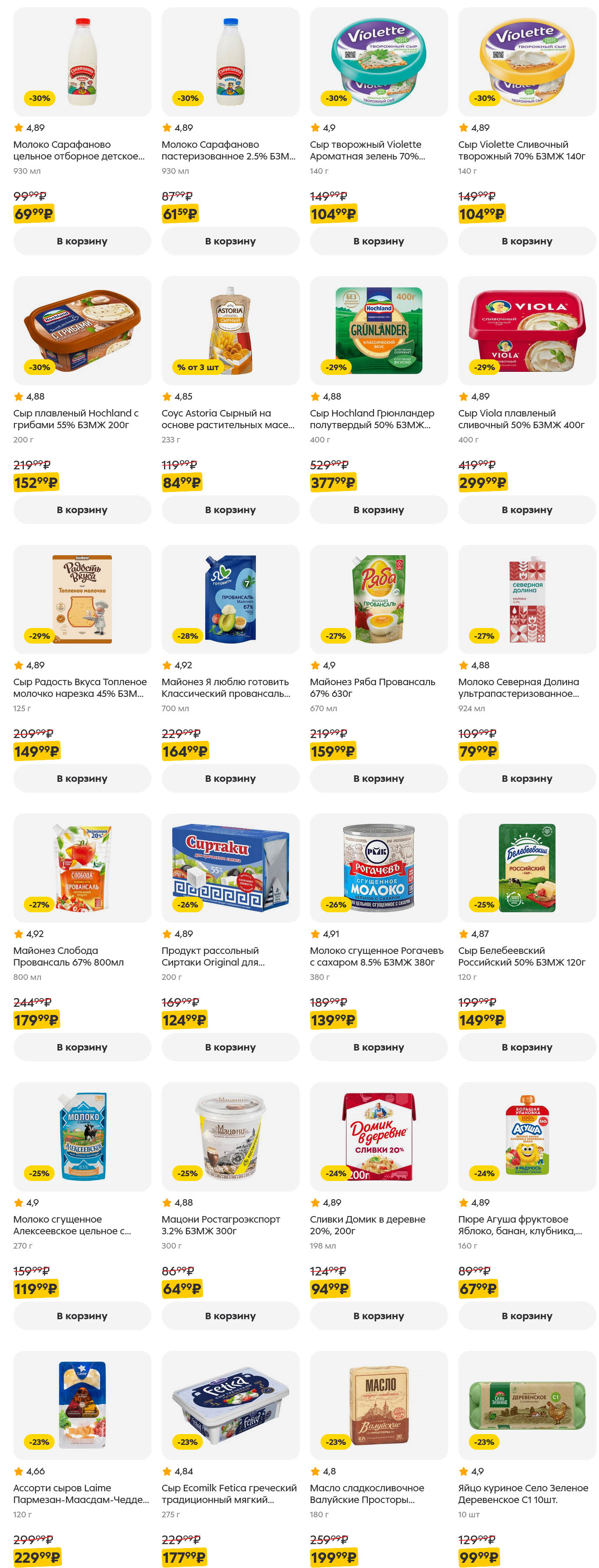Click the '% от 3 шт' badge
The width and height of the screenshot is (599, 1568).
(x=197, y=367)
